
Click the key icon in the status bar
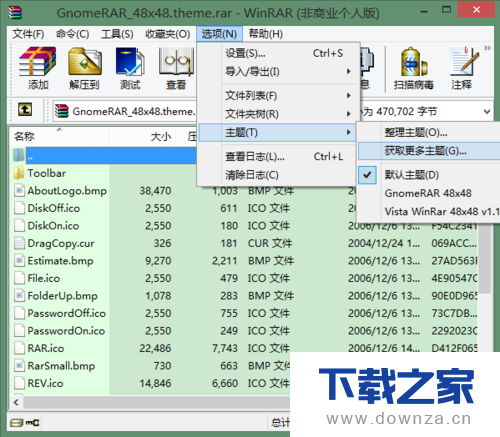[x=33, y=423]
